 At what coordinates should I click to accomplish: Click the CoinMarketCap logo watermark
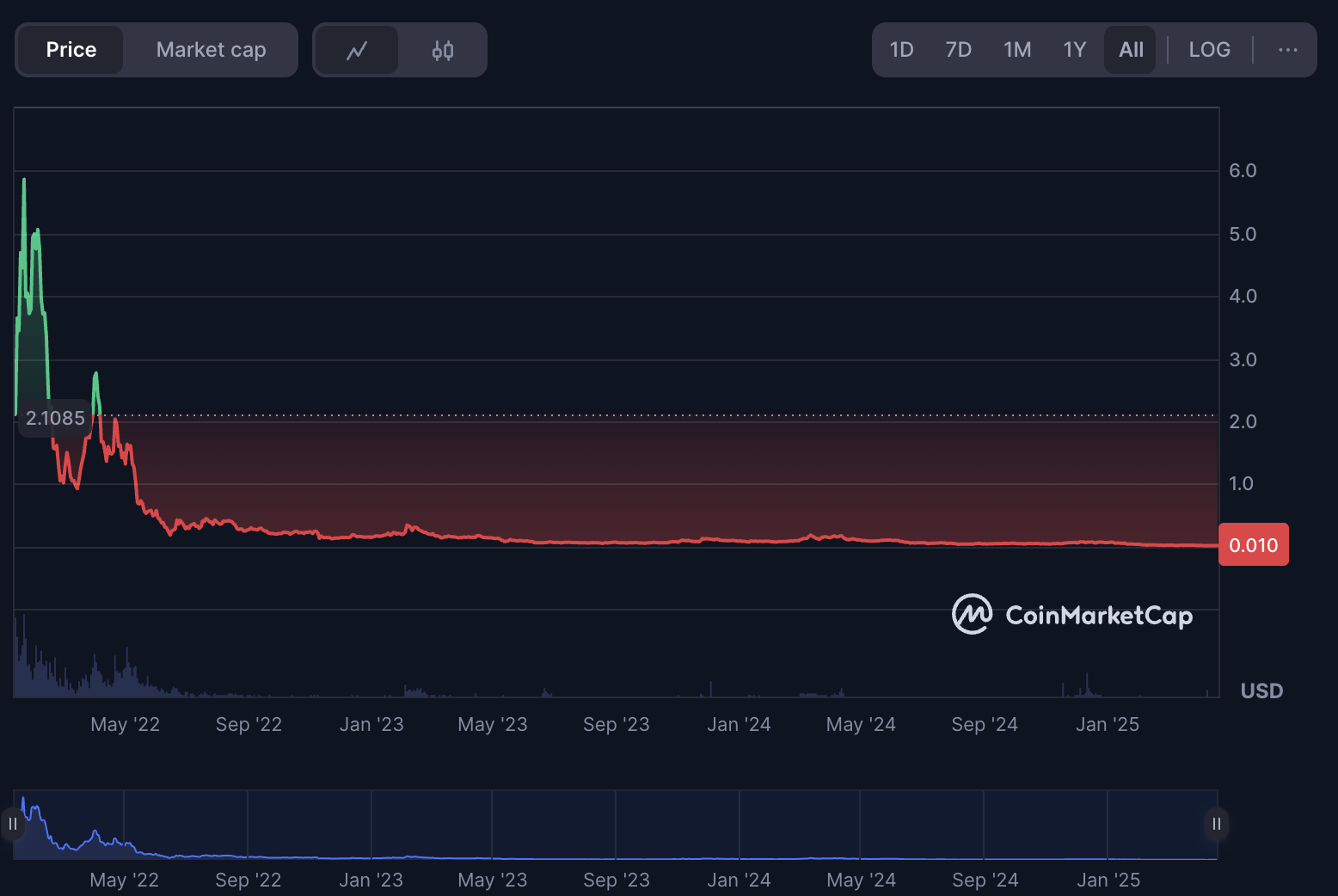click(x=1071, y=615)
